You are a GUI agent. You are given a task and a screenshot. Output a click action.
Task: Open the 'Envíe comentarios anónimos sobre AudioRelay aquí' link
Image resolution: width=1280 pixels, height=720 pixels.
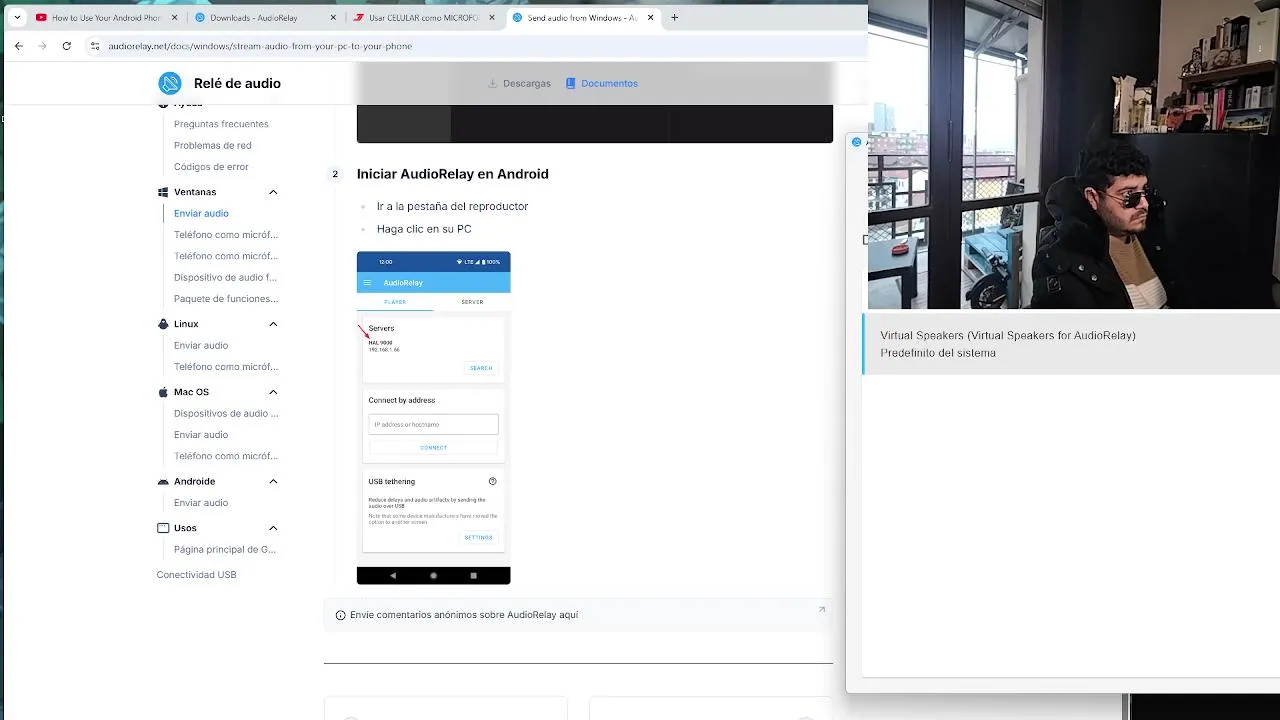pyautogui.click(x=464, y=615)
